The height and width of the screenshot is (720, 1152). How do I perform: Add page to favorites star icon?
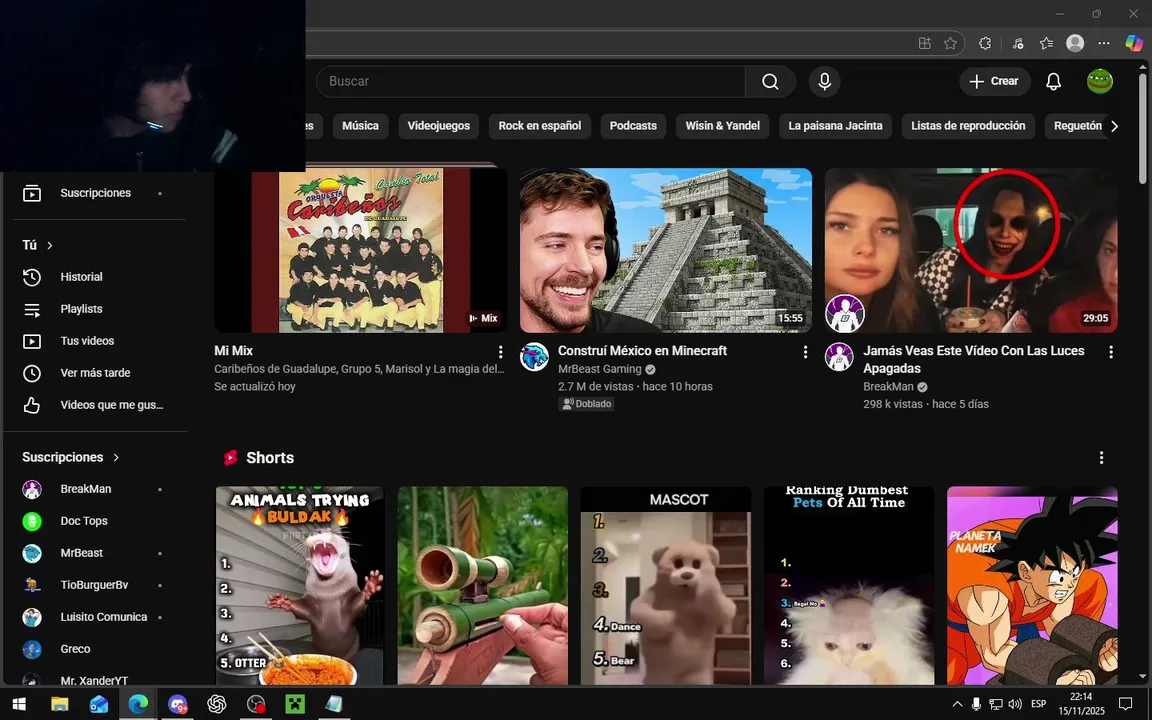tap(950, 43)
